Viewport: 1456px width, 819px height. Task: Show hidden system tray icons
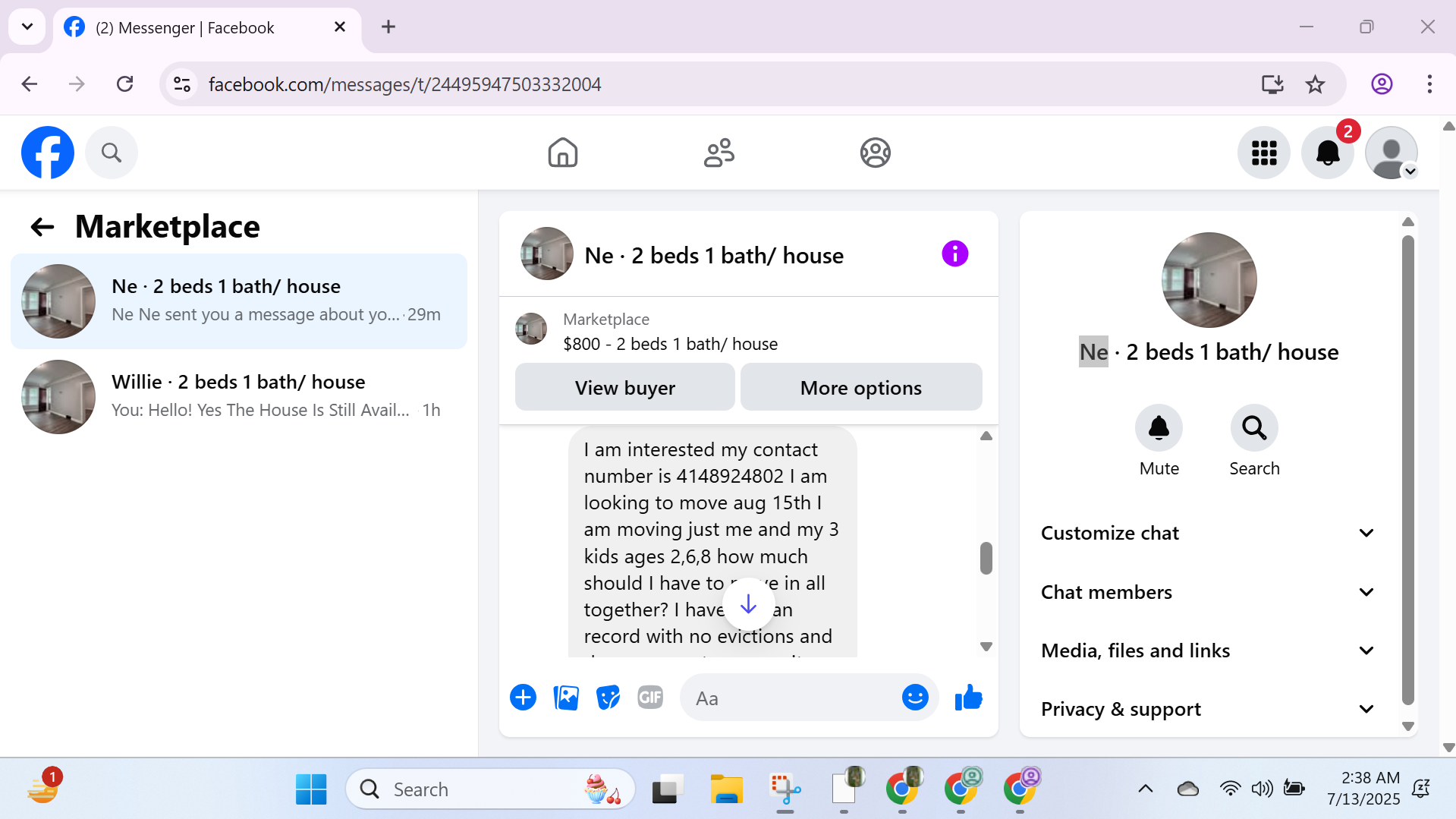[1146, 789]
